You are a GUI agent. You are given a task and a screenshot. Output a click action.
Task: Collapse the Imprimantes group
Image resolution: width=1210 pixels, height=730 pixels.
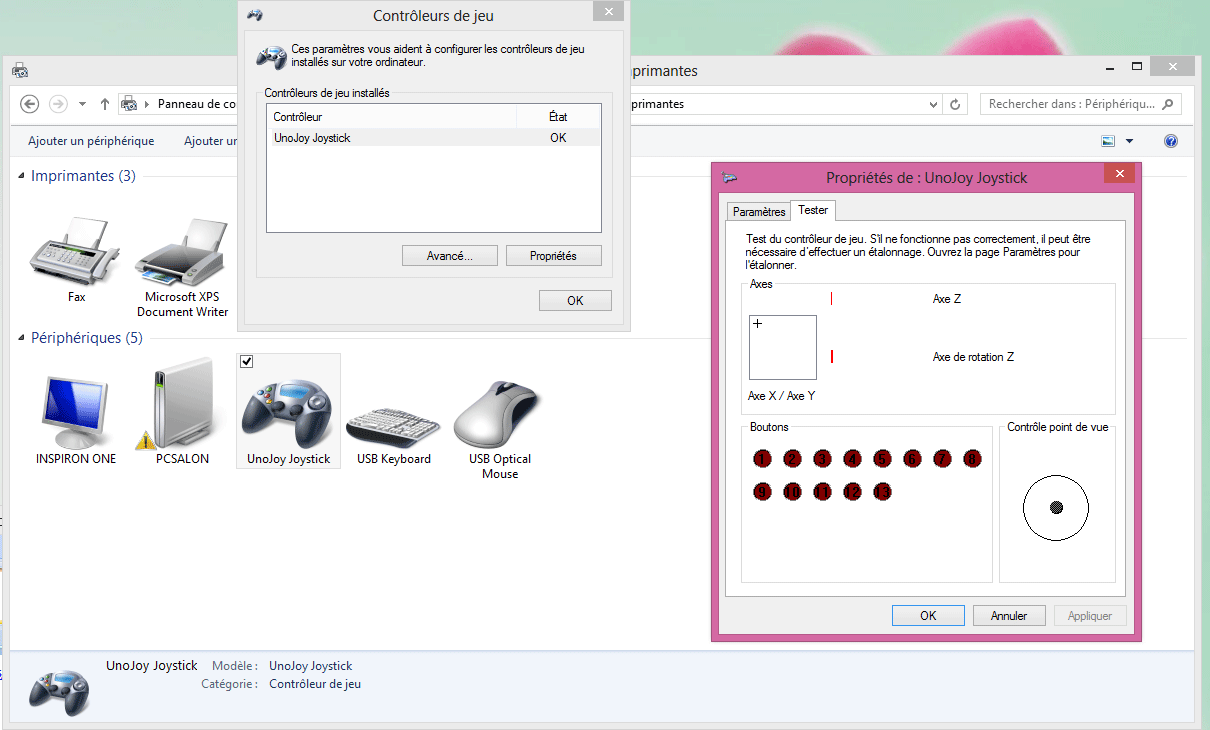(x=22, y=176)
